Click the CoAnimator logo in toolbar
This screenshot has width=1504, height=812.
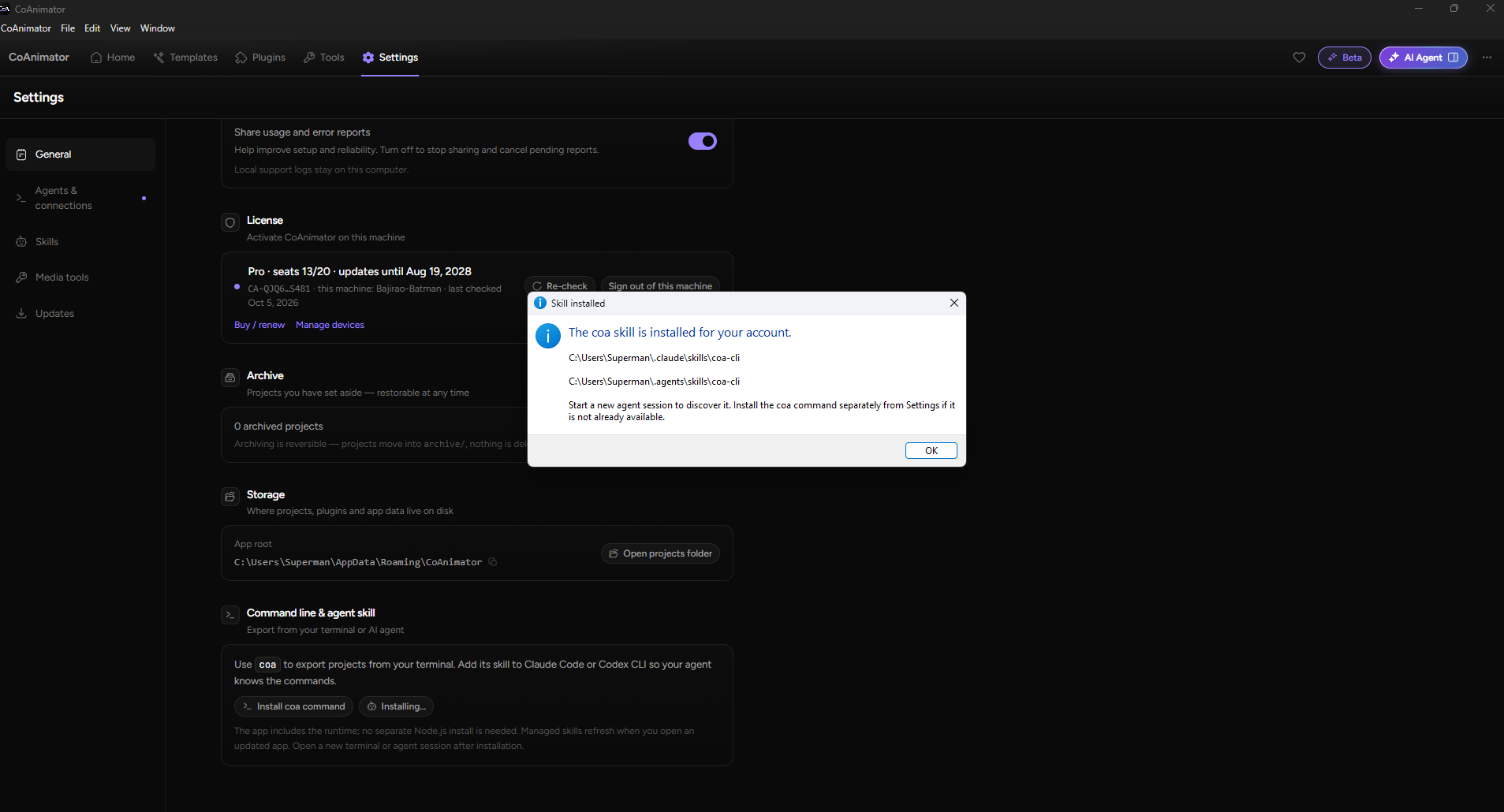click(x=39, y=58)
